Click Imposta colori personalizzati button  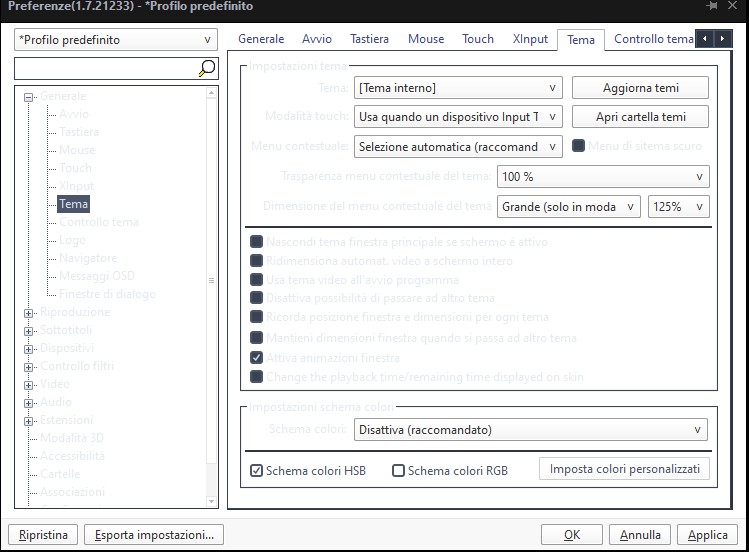click(x=624, y=469)
